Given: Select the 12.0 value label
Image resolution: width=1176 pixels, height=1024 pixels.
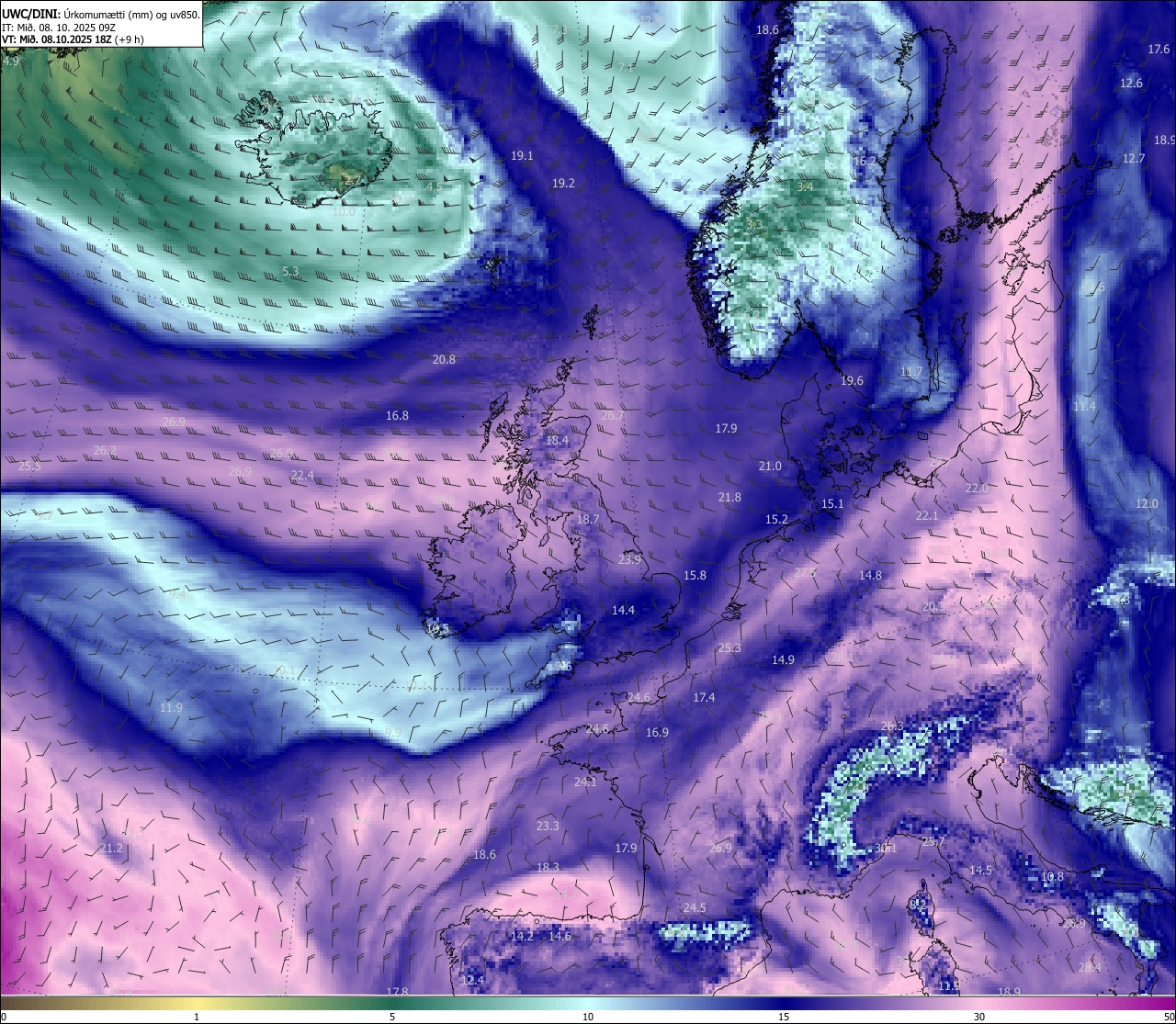Looking at the screenshot, I should pyautogui.click(x=1147, y=504).
